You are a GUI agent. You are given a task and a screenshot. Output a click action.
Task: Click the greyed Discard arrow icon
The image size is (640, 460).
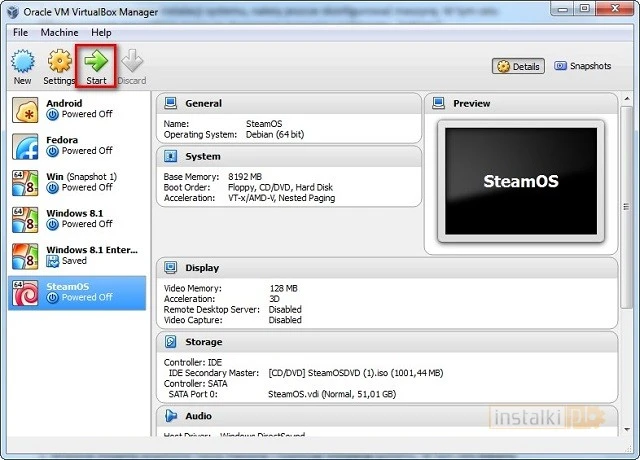click(x=132, y=61)
